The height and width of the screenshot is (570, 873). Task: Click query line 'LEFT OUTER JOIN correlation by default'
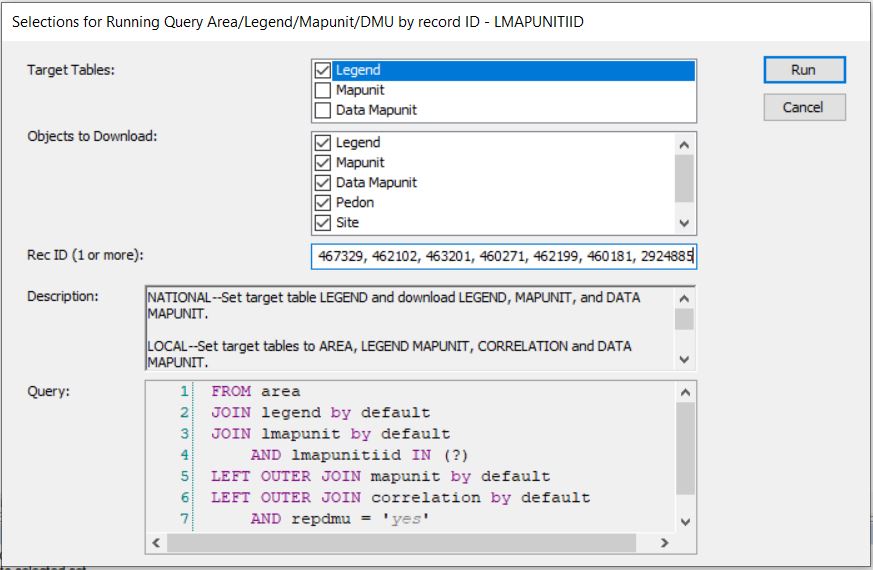pyautogui.click(x=400, y=497)
